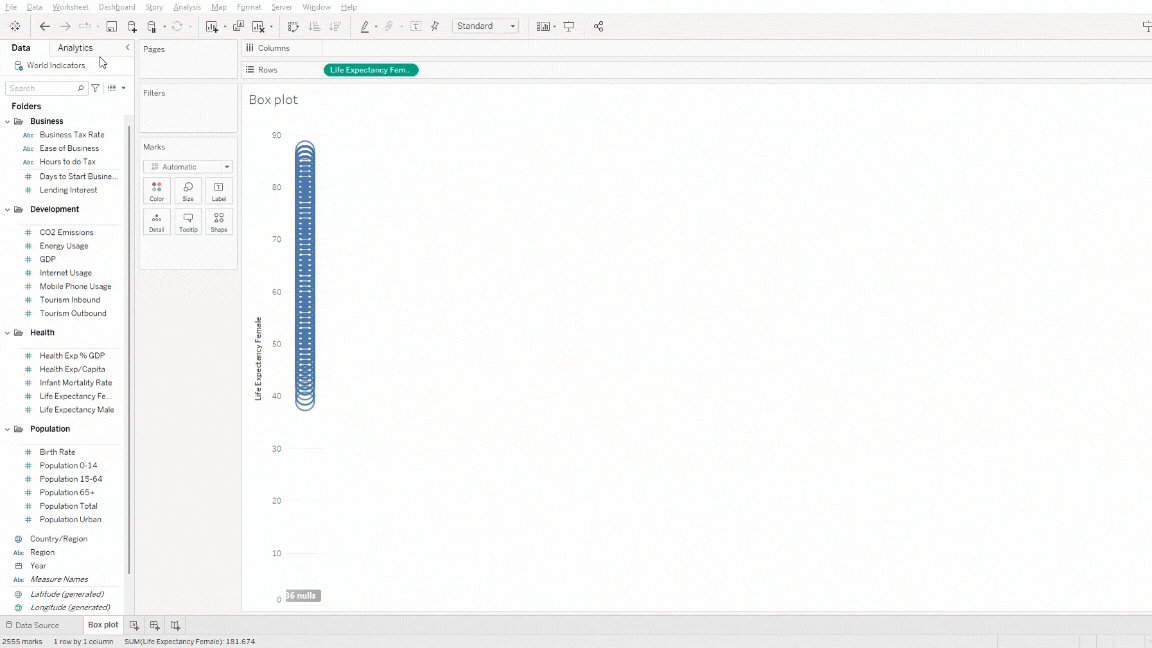The image size is (1152, 648).
Task: Open the Automatic mark type dropdown
Action: point(187,166)
